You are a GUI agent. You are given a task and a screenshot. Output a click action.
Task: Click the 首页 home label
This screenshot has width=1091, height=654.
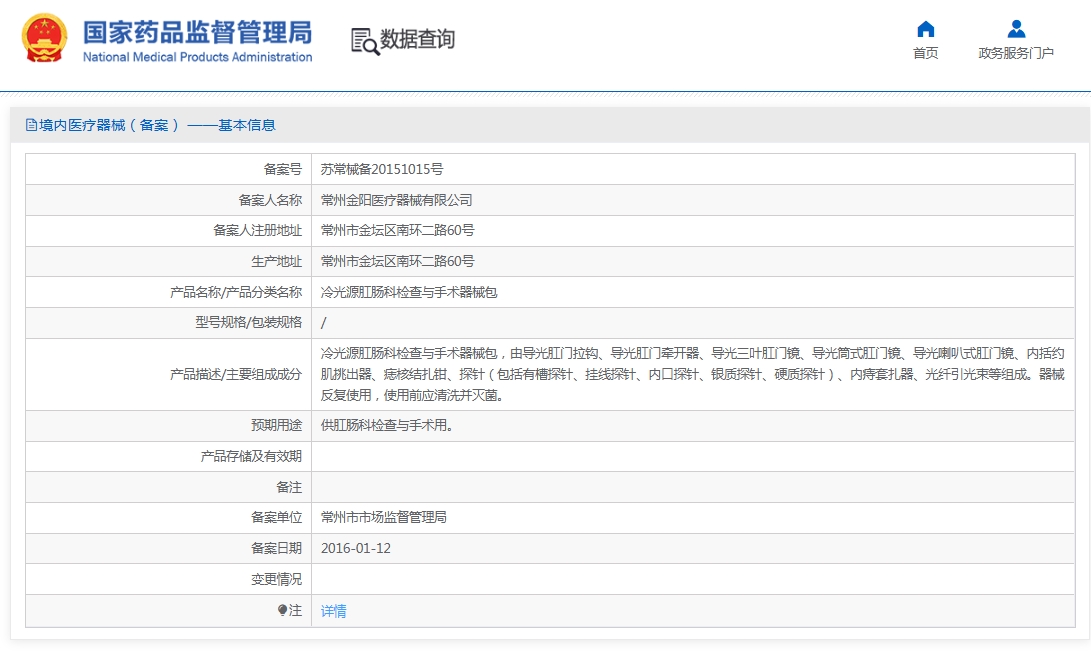click(x=925, y=53)
